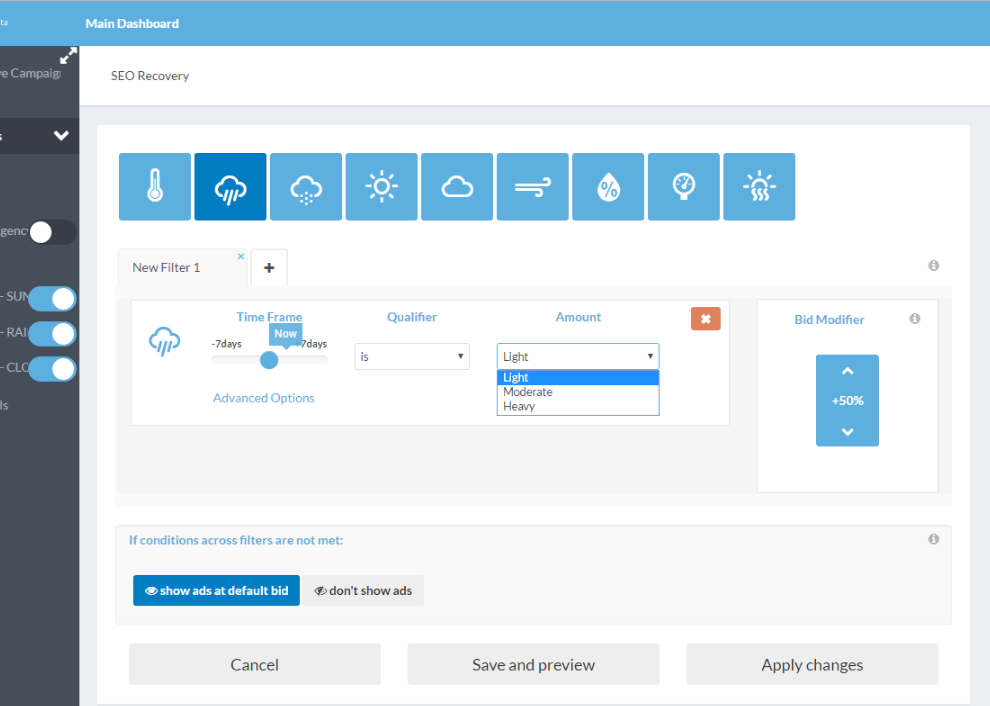Toggle the SUN campaign switch in sidebar
This screenshot has height=706, width=990.
tap(52, 298)
